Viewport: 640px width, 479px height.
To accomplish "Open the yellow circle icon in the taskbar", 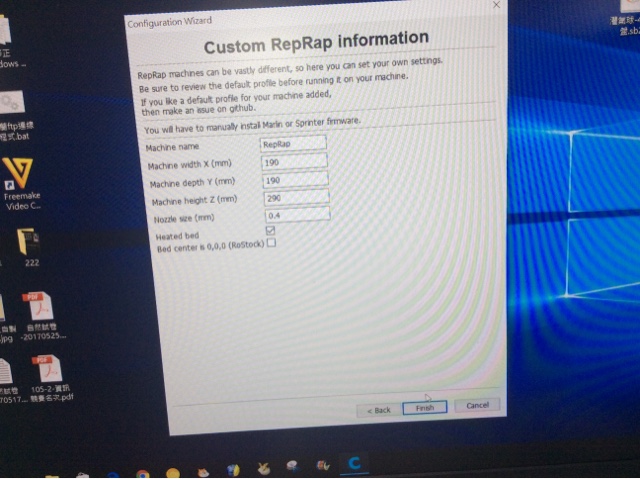I will click(x=173, y=473).
